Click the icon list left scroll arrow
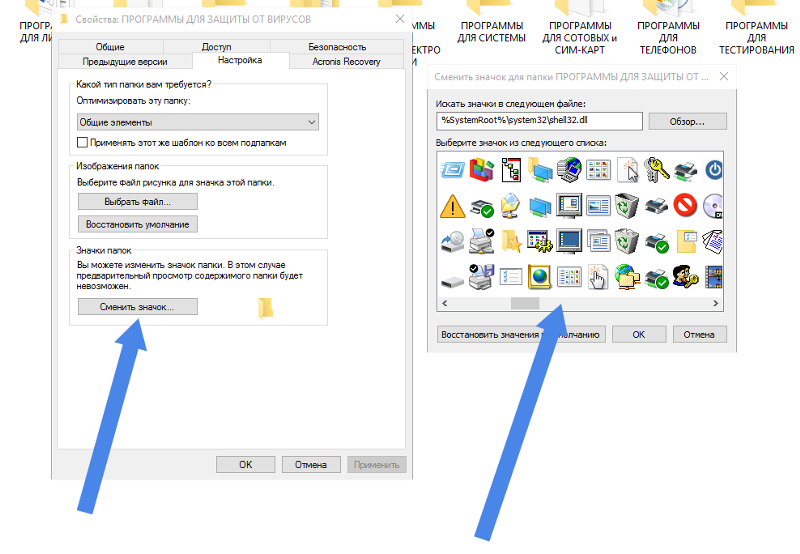The height and width of the screenshot is (554, 800). point(445,303)
